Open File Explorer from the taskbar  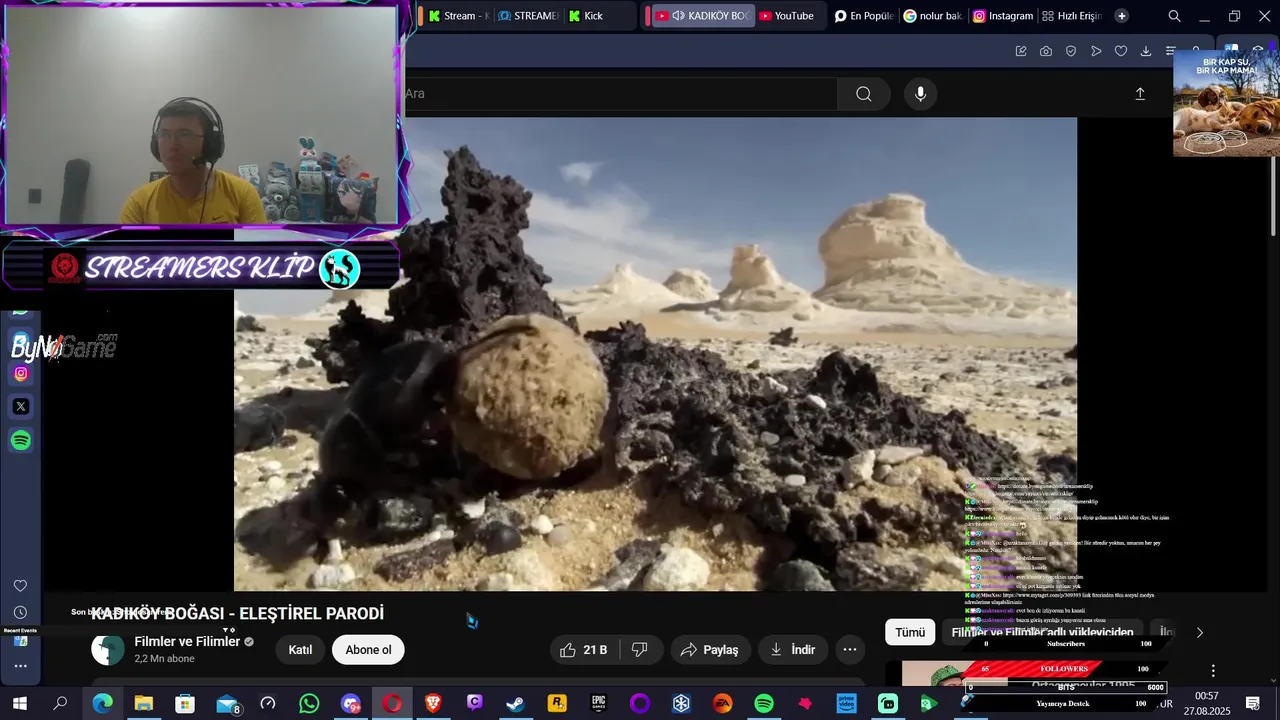144,704
